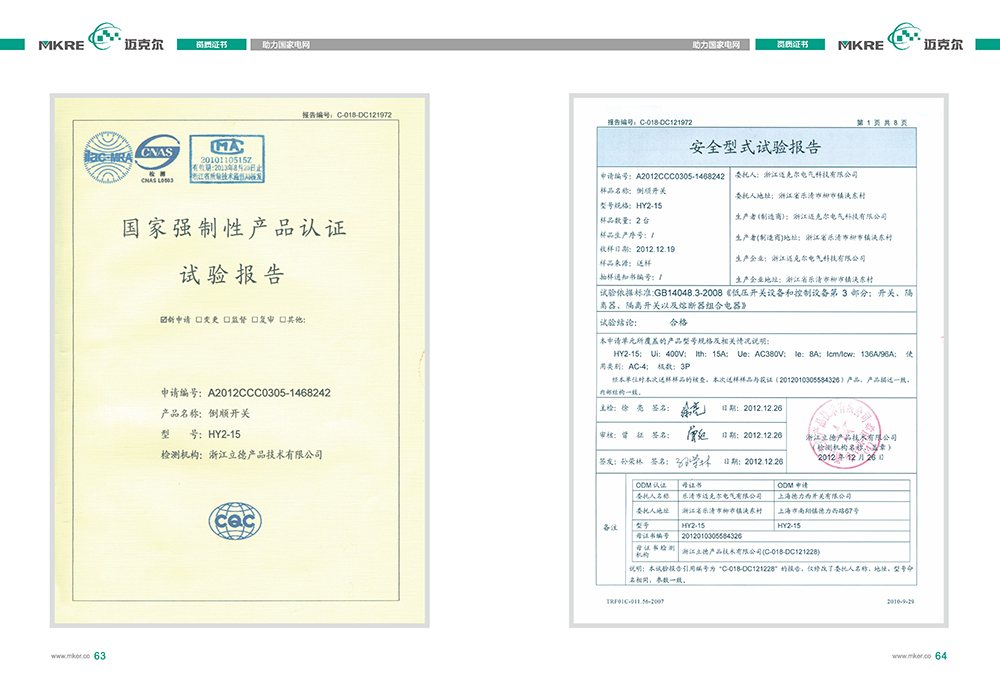The height and width of the screenshot is (683, 1000).
Task: Toggle the 新申请 checkbox
Action: pyautogui.click(x=164, y=319)
